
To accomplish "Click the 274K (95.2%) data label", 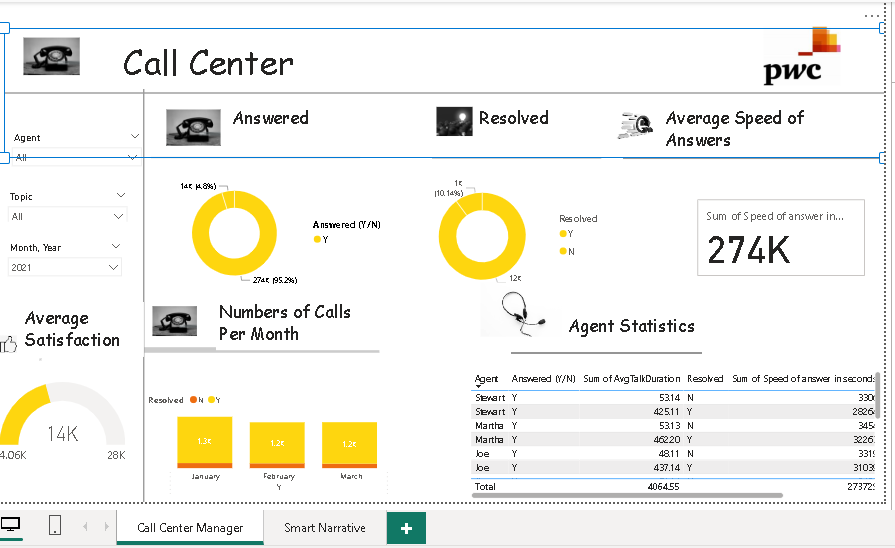I will pos(275,280).
